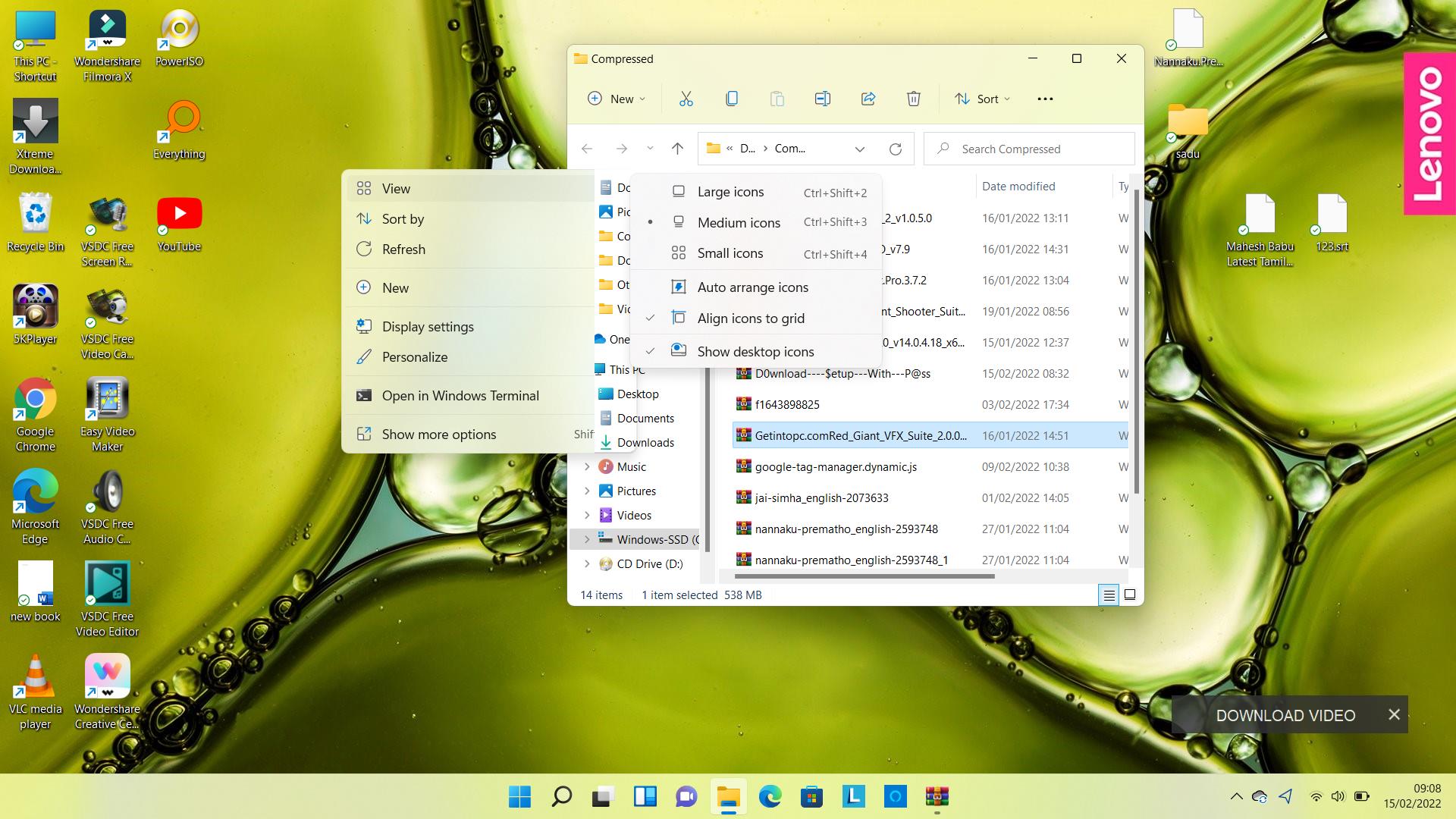Click the Share icon in the Explorer toolbar
This screenshot has height=819, width=1456.
pos(868,99)
